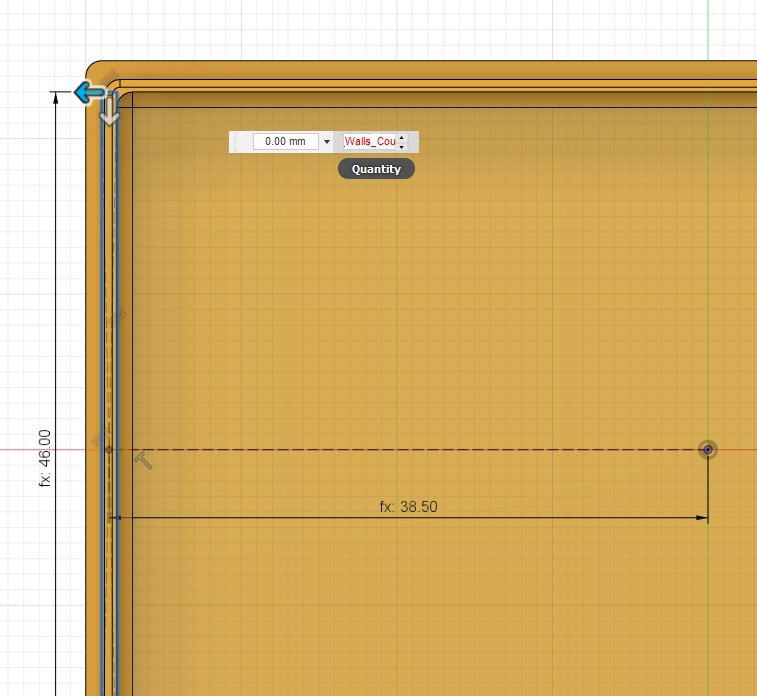Screen dimensions: 757x696
Task: Click the blue left-pointing pattern direction arrow
Action: tap(89, 92)
